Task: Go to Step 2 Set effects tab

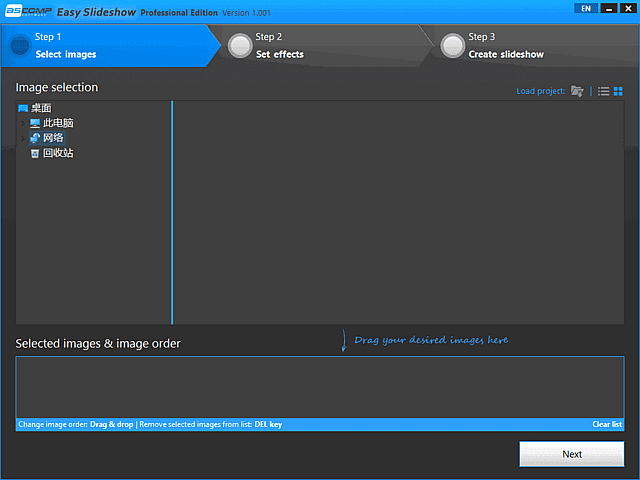Action: (x=320, y=45)
